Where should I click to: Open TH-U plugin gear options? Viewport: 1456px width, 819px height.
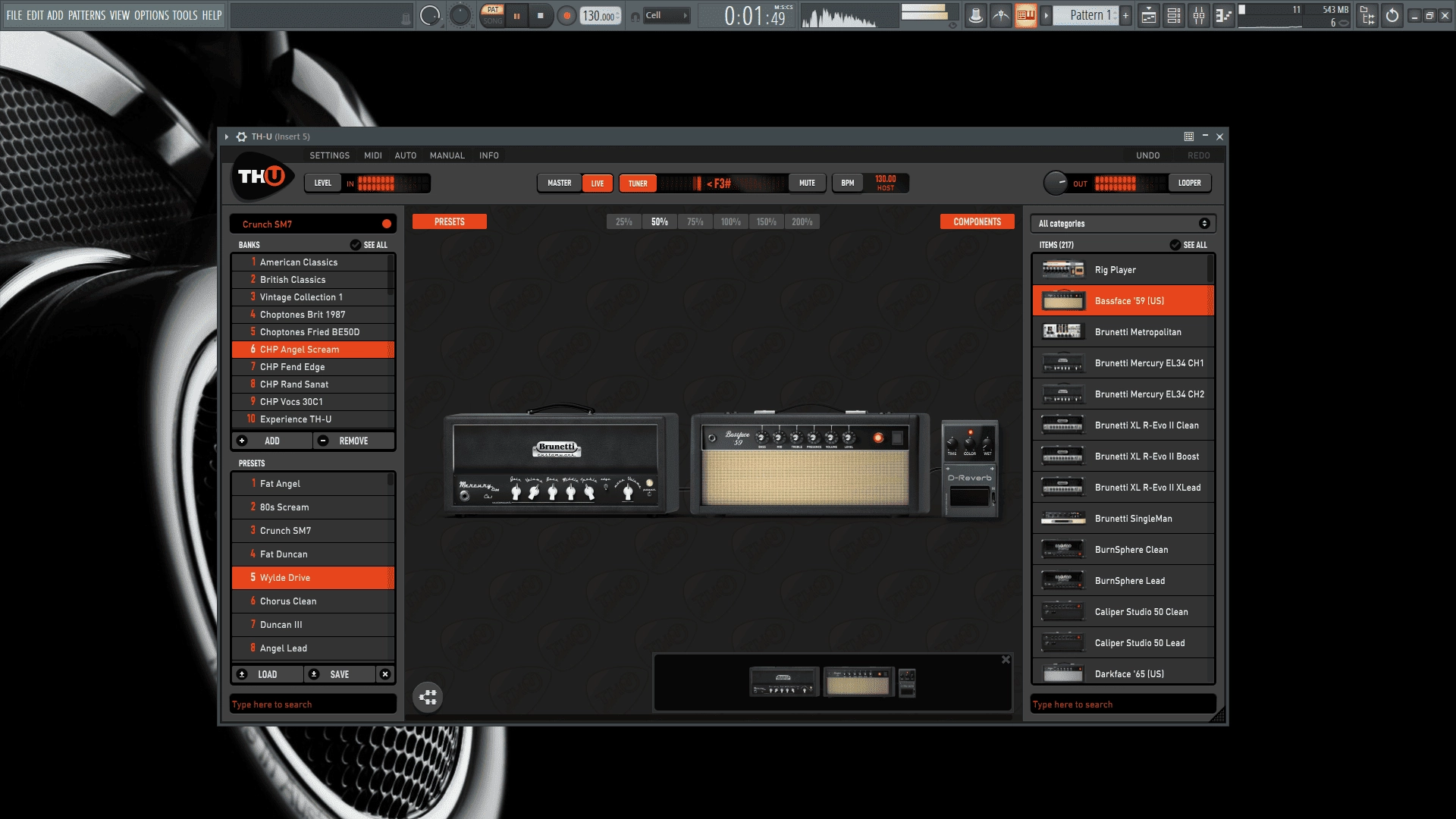(241, 136)
